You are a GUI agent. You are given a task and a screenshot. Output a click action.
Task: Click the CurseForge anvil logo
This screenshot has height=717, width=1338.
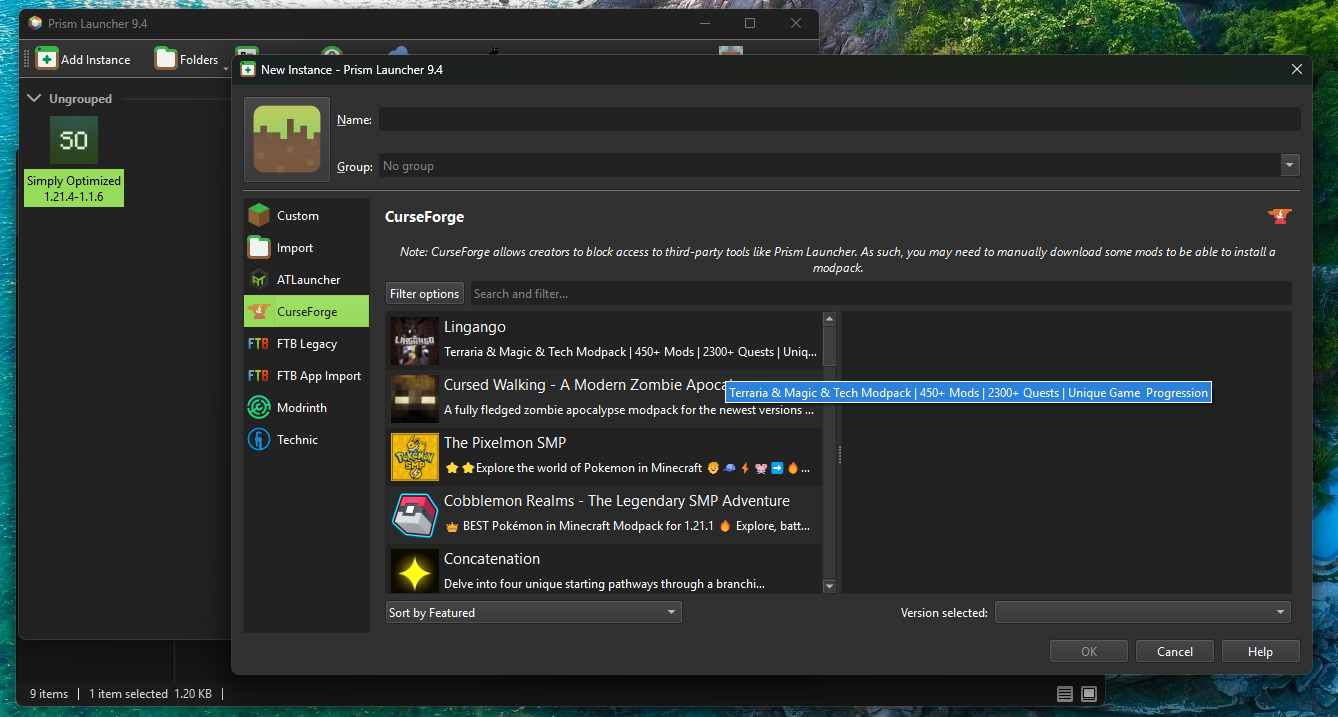[1279, 215]
